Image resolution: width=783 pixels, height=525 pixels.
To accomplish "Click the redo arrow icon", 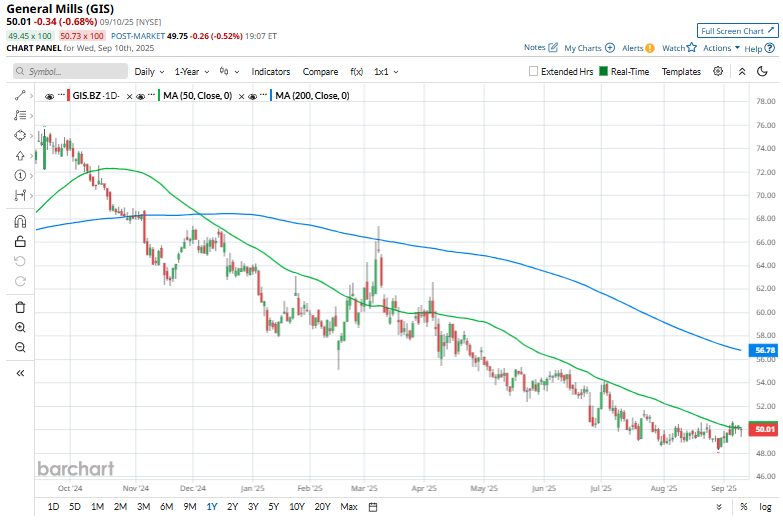I will pos(20,281).
